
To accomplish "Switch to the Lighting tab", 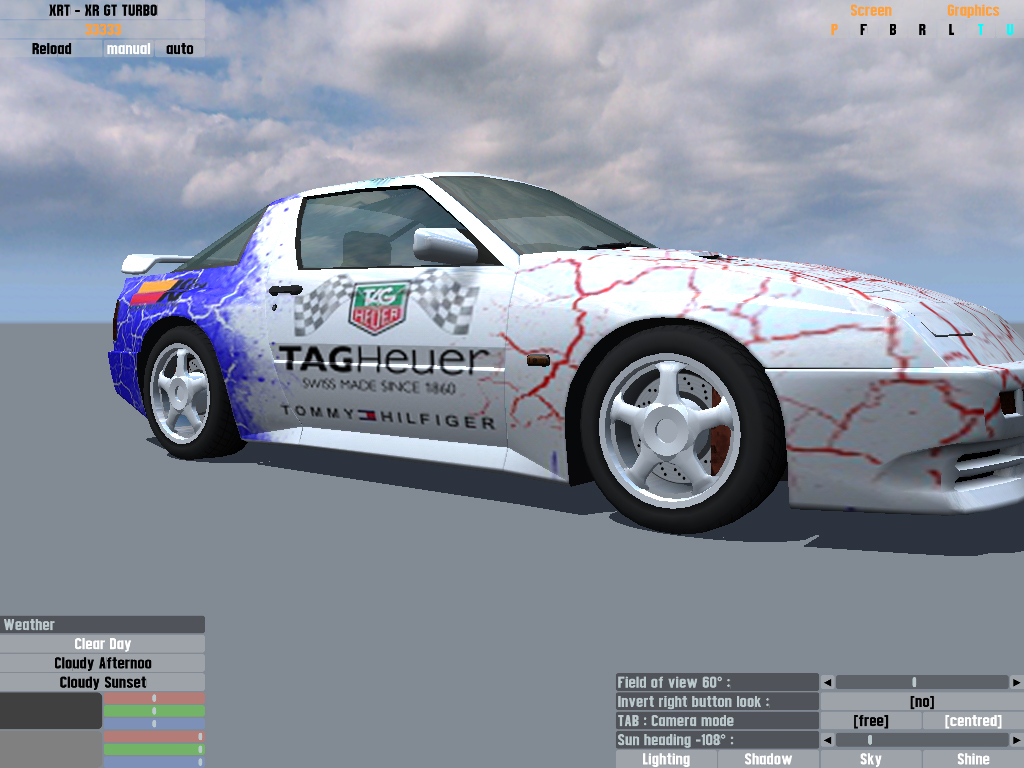I will point(666,759).
